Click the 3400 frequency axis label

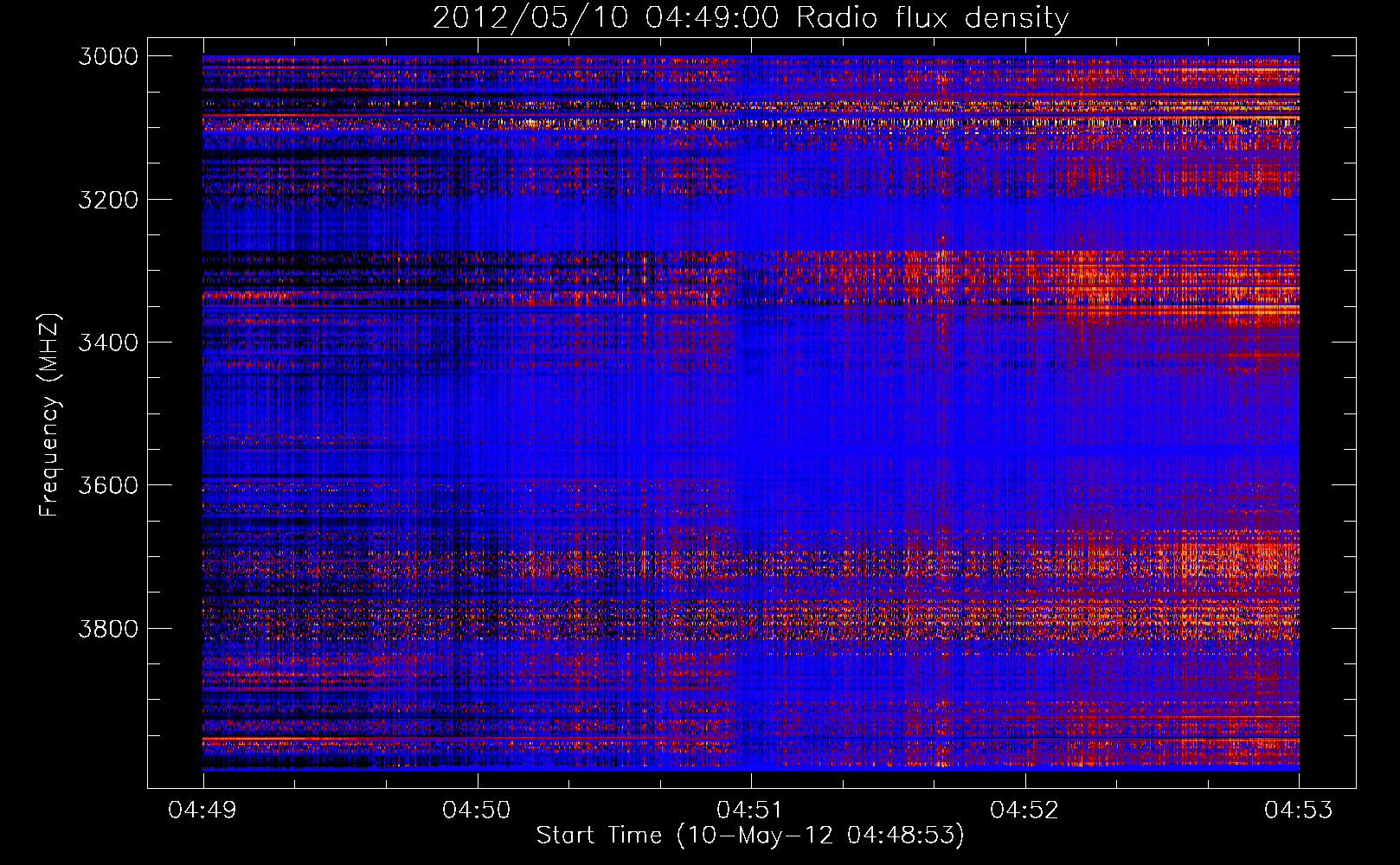pyautogui.click(x=108, y=343)
